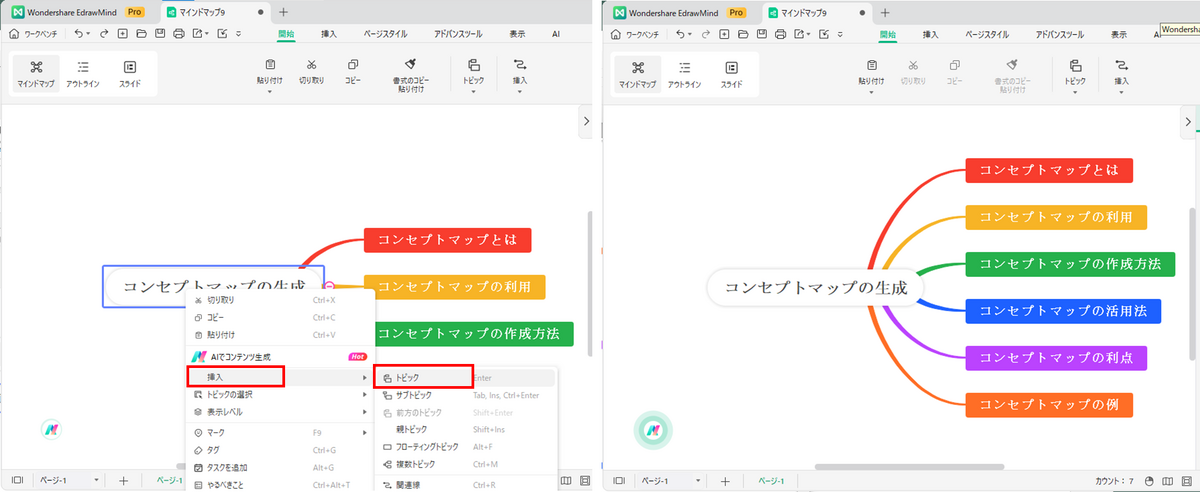The image size is (1200, 492).
Task: Open a new document tab with plus, right window
Action: click(884, 12)
